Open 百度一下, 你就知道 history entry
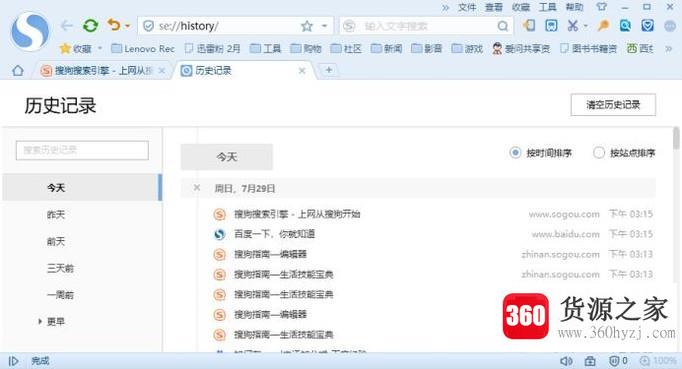Screen dimensions: 682x369 pyautogui.click(x=274, y=234)
